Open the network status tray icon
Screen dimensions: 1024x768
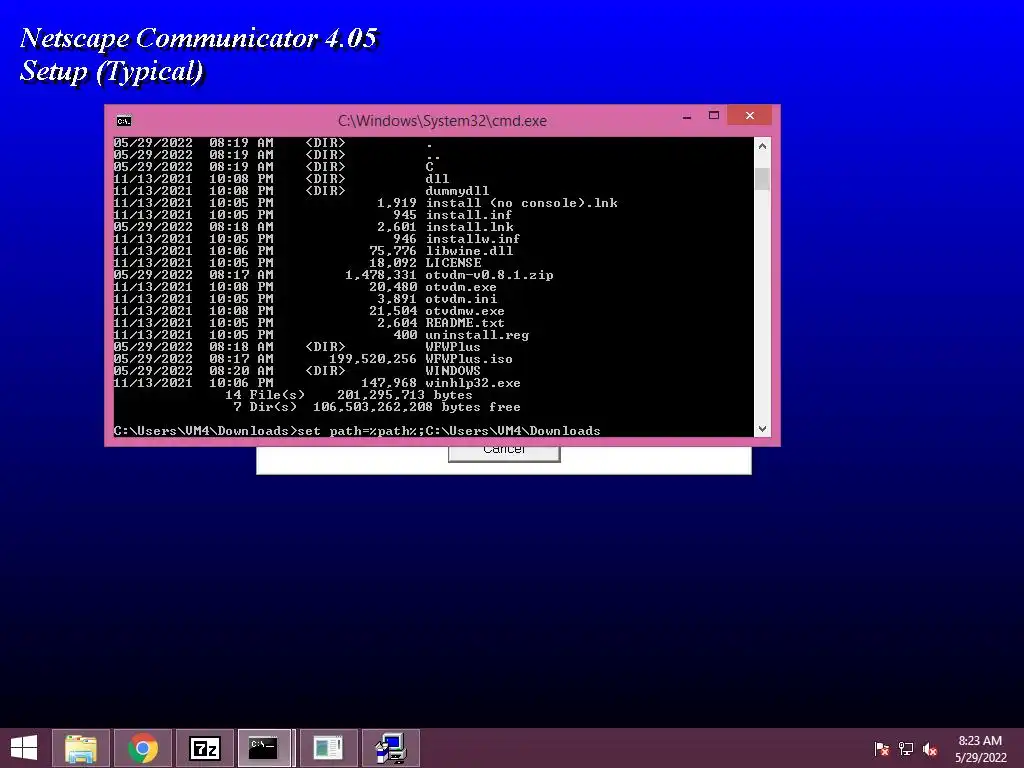point(906,748)
